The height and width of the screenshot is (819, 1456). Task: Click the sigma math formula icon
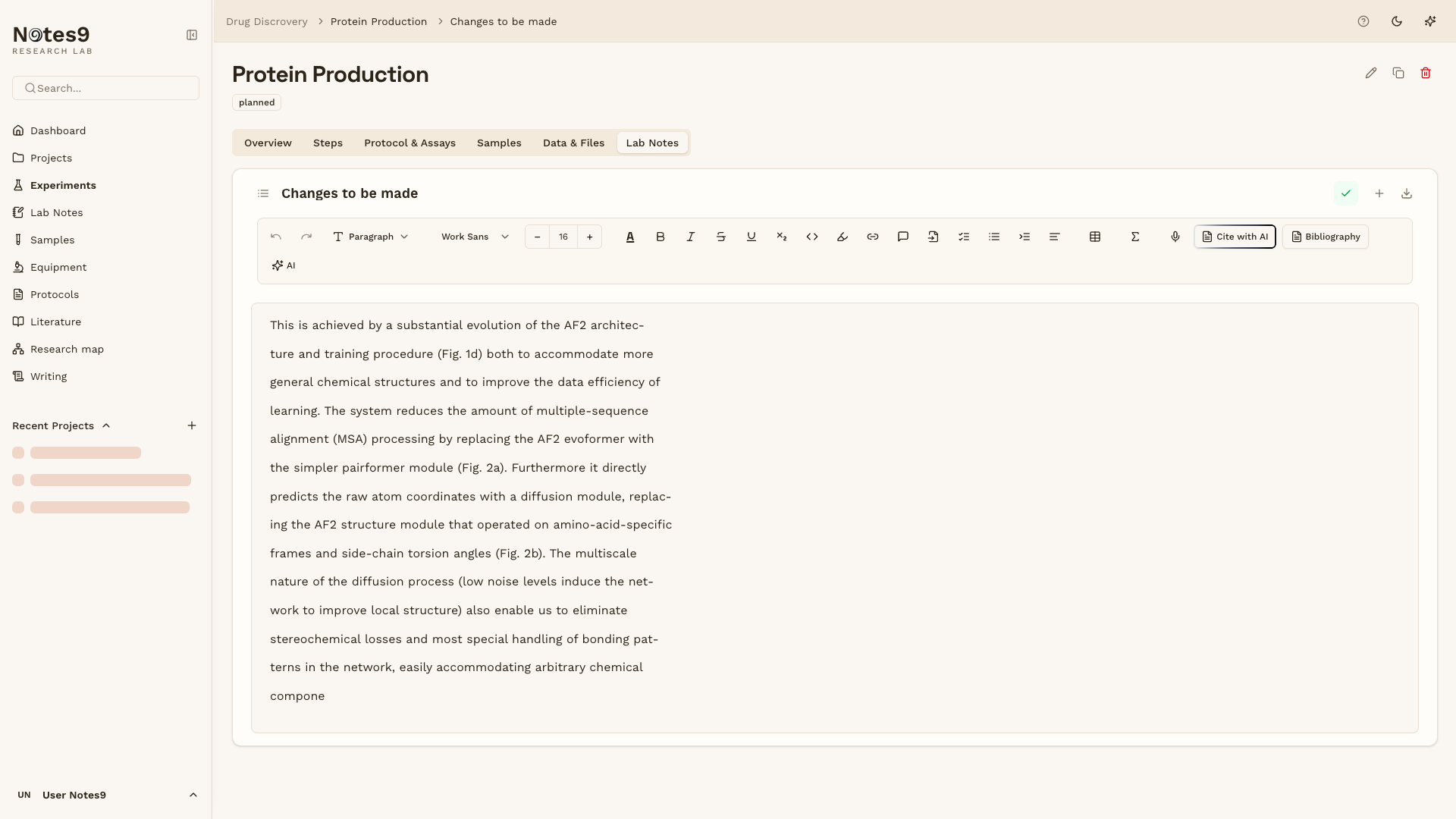(x=1134, y=237)
